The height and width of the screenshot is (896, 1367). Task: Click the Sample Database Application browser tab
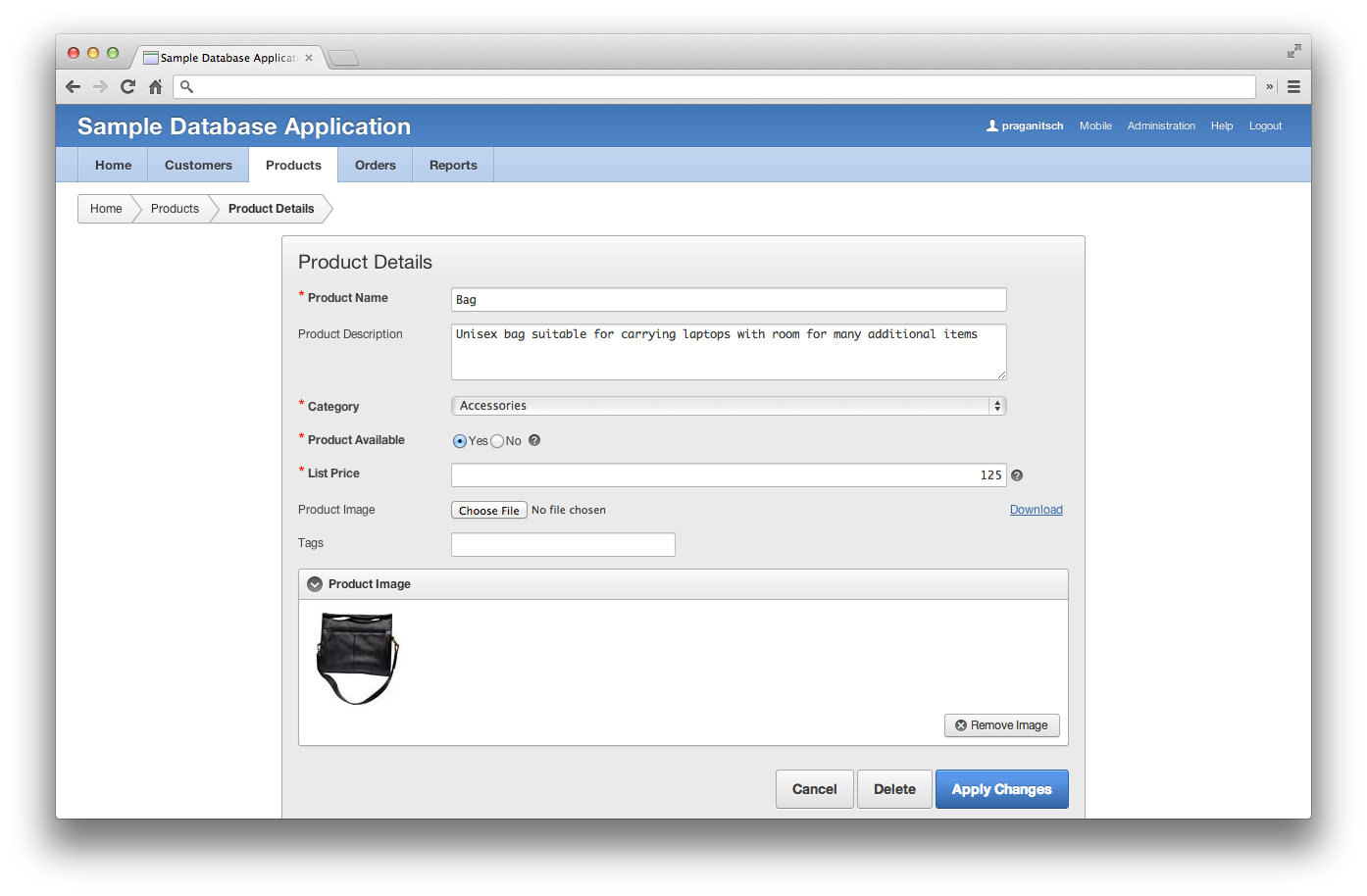coord(228,58)
